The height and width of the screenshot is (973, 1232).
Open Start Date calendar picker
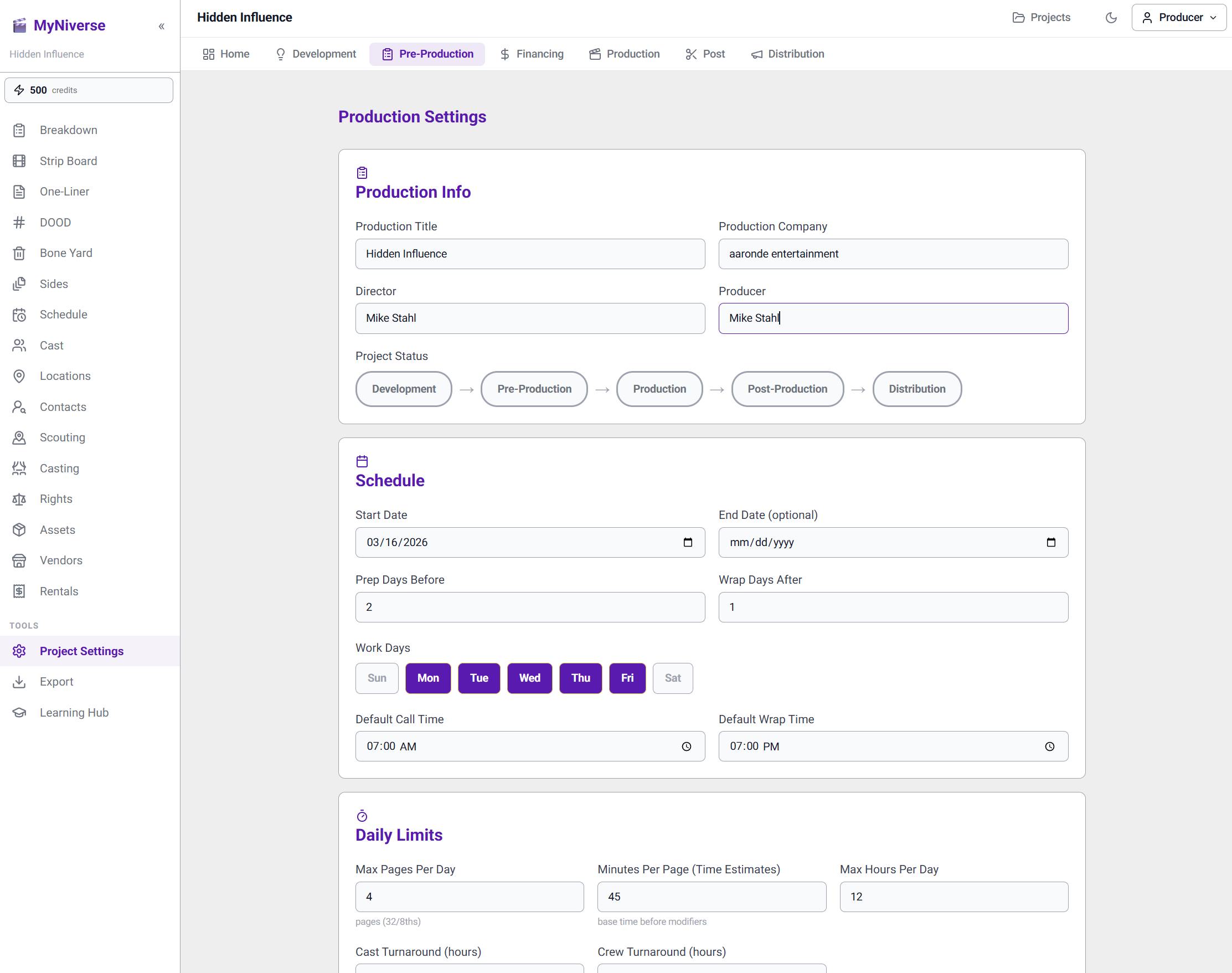688,542
